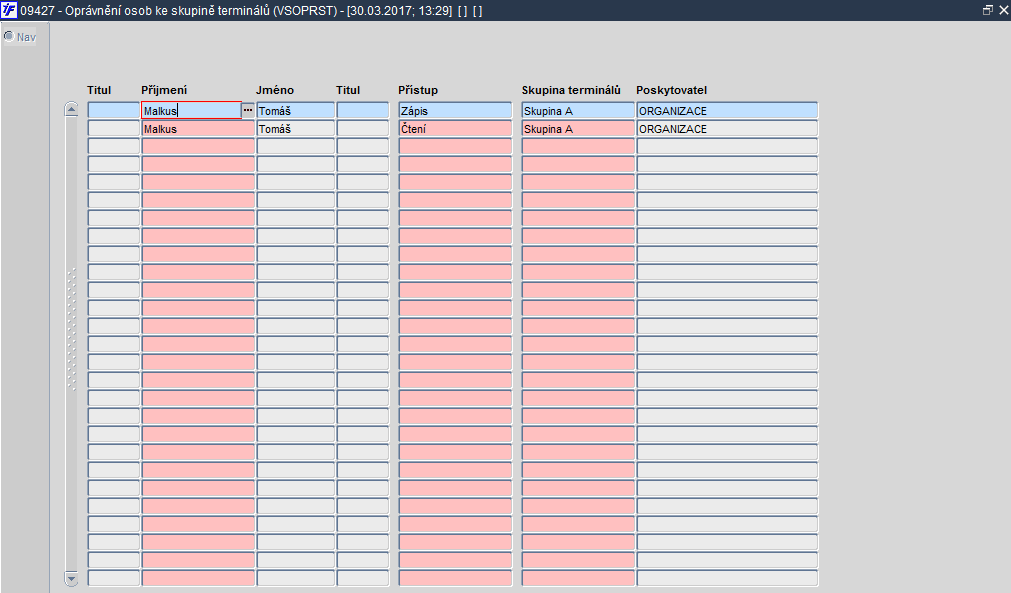
Task: Open Skupina A field in the first row
Action: [578, 110]
